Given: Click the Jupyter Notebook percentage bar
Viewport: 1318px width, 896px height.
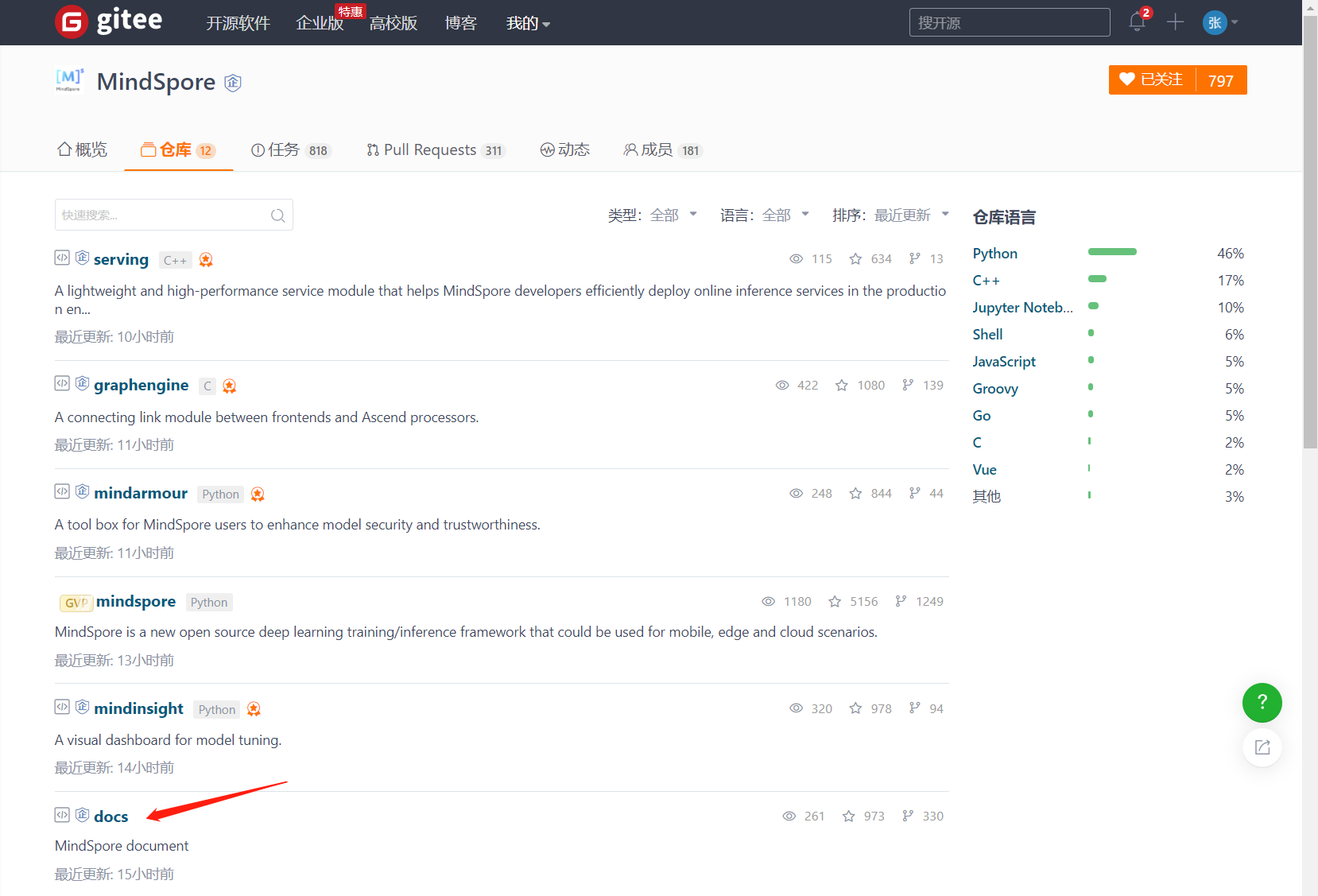Looking at the screenshot, I should [1093, 306].
